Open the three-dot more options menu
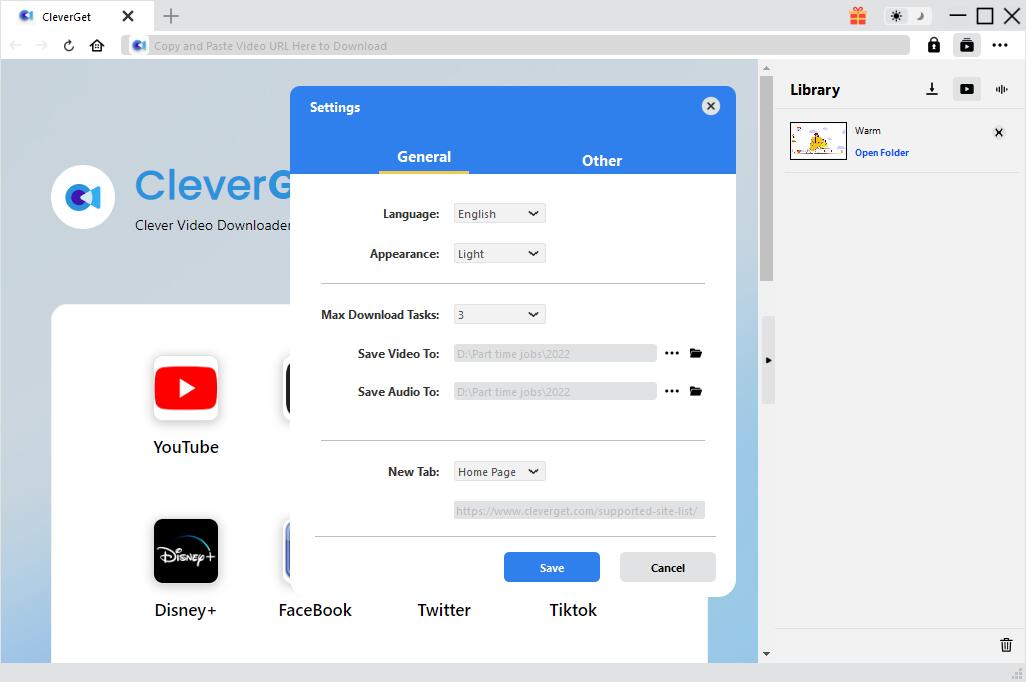This screenshot has width=1026, height=682. click(1000, 45)
